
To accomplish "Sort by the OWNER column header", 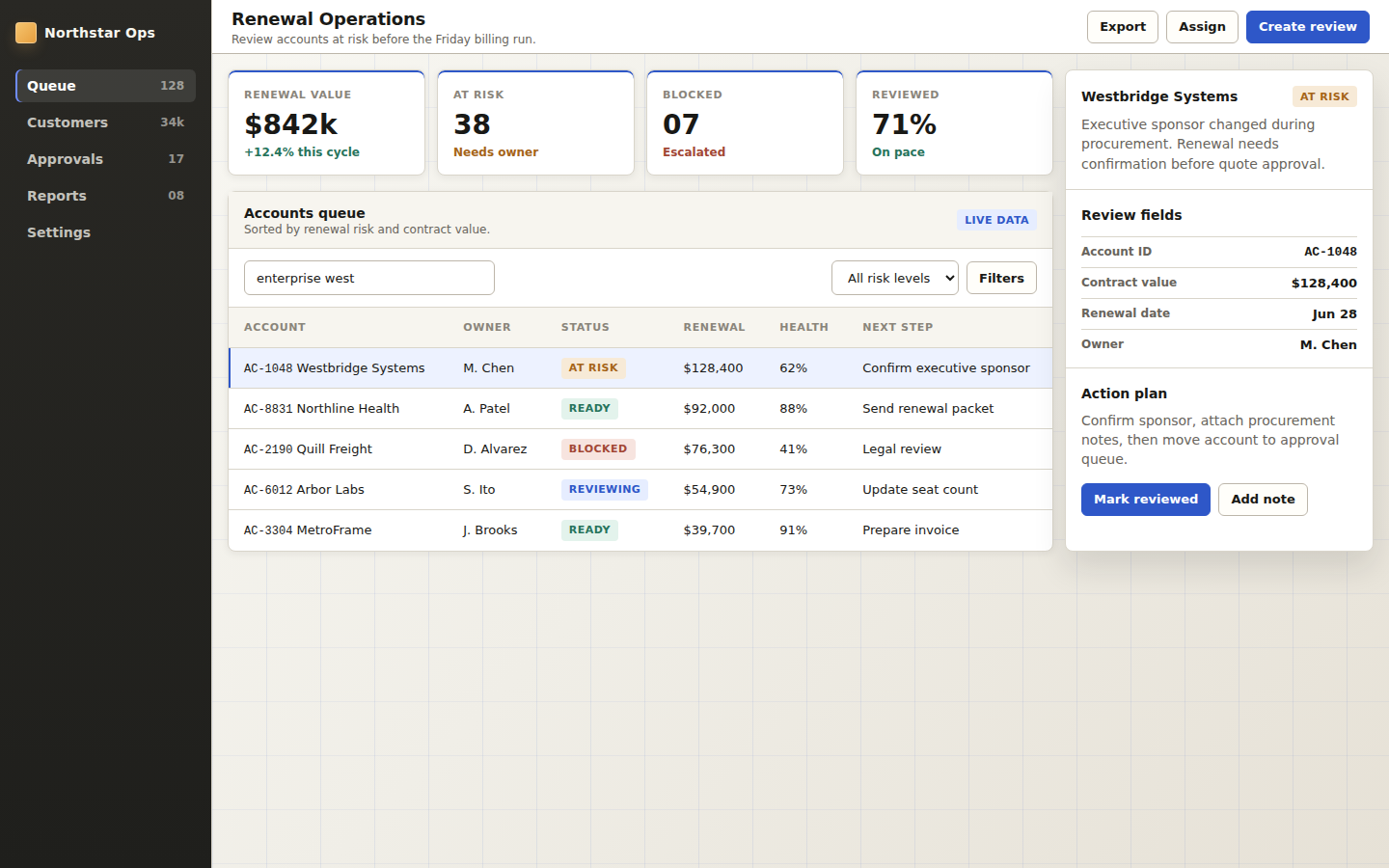I will [487, 327].
